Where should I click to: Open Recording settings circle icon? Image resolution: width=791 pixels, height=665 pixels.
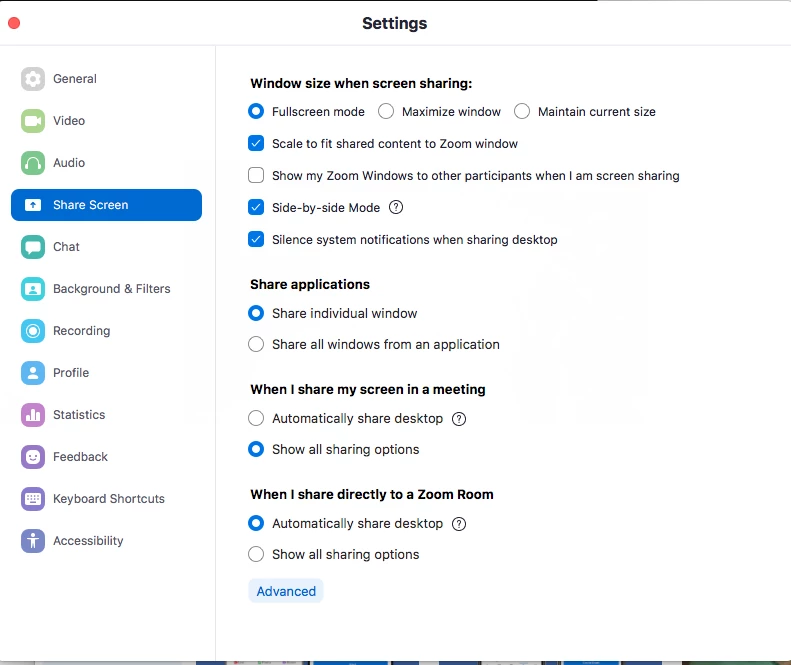33,330
